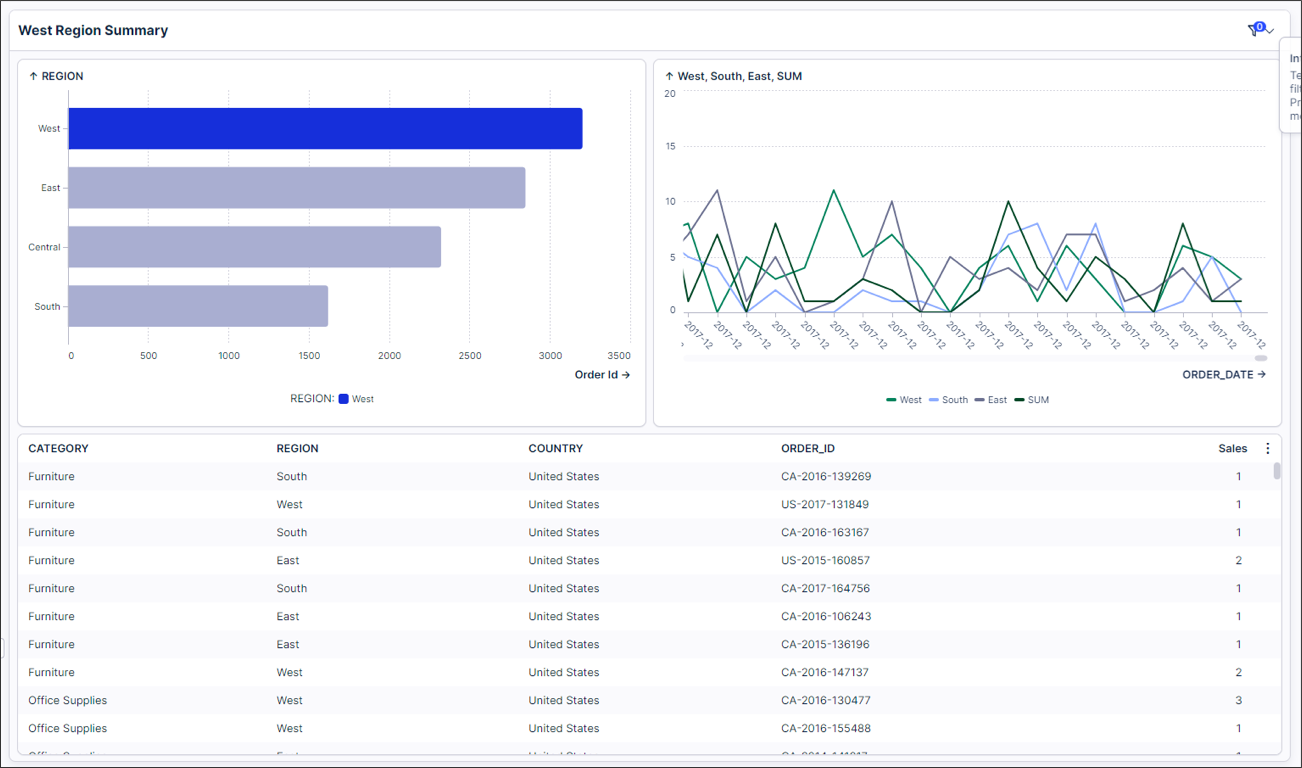Select the East bar in the chart

click(297, 188)
